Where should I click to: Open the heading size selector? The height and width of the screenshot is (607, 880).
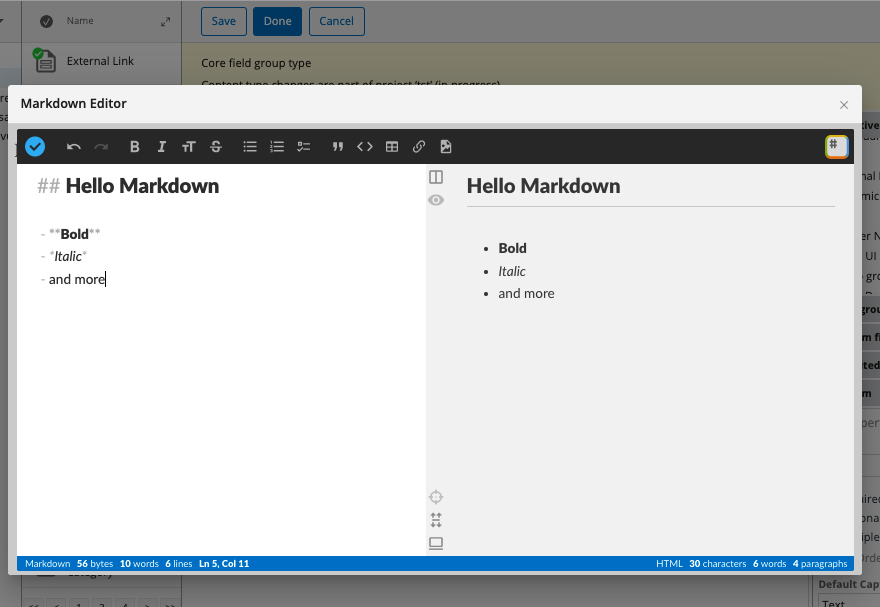click(188, 146)
